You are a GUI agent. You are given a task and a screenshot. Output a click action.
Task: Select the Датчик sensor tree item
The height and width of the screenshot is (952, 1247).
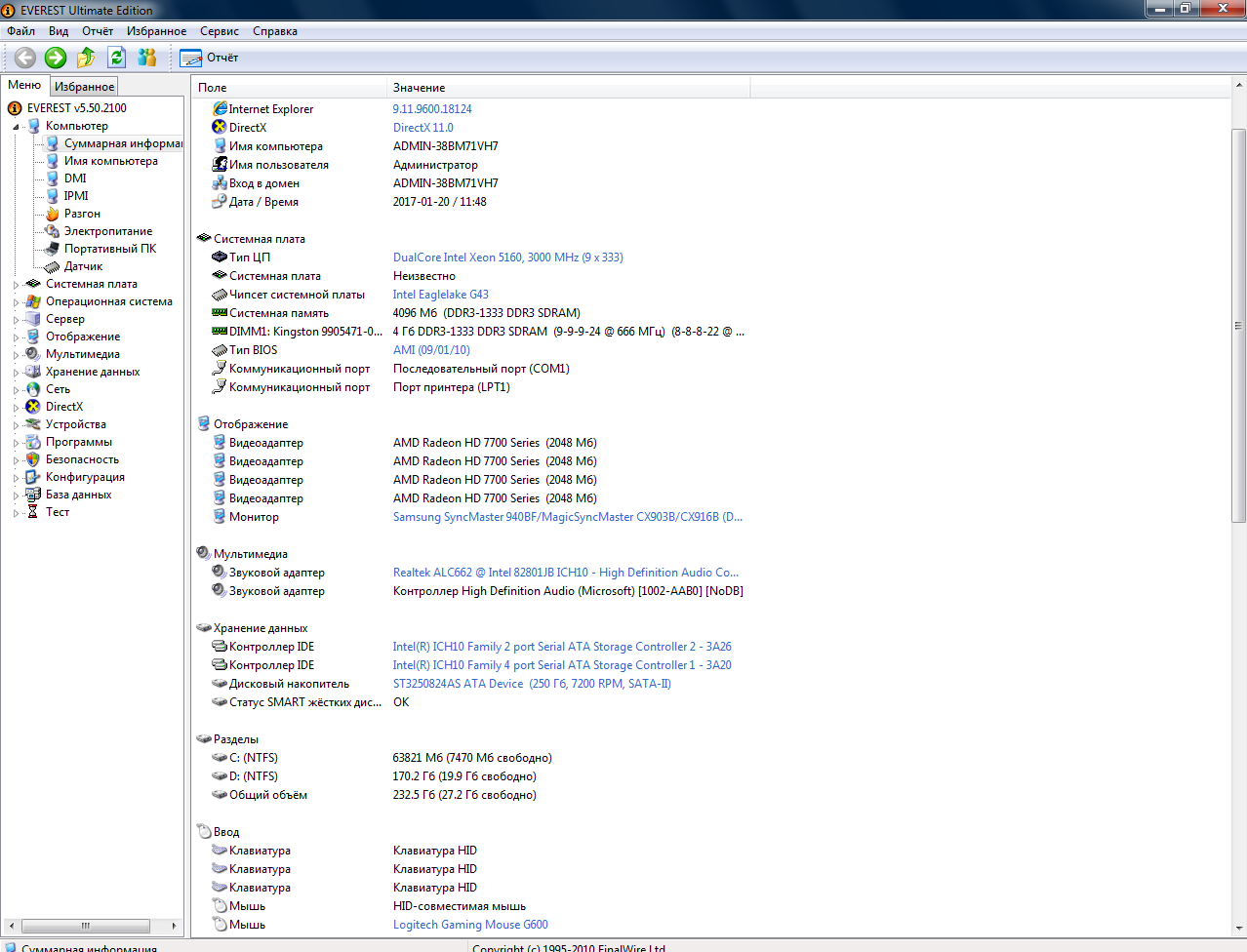83,266
